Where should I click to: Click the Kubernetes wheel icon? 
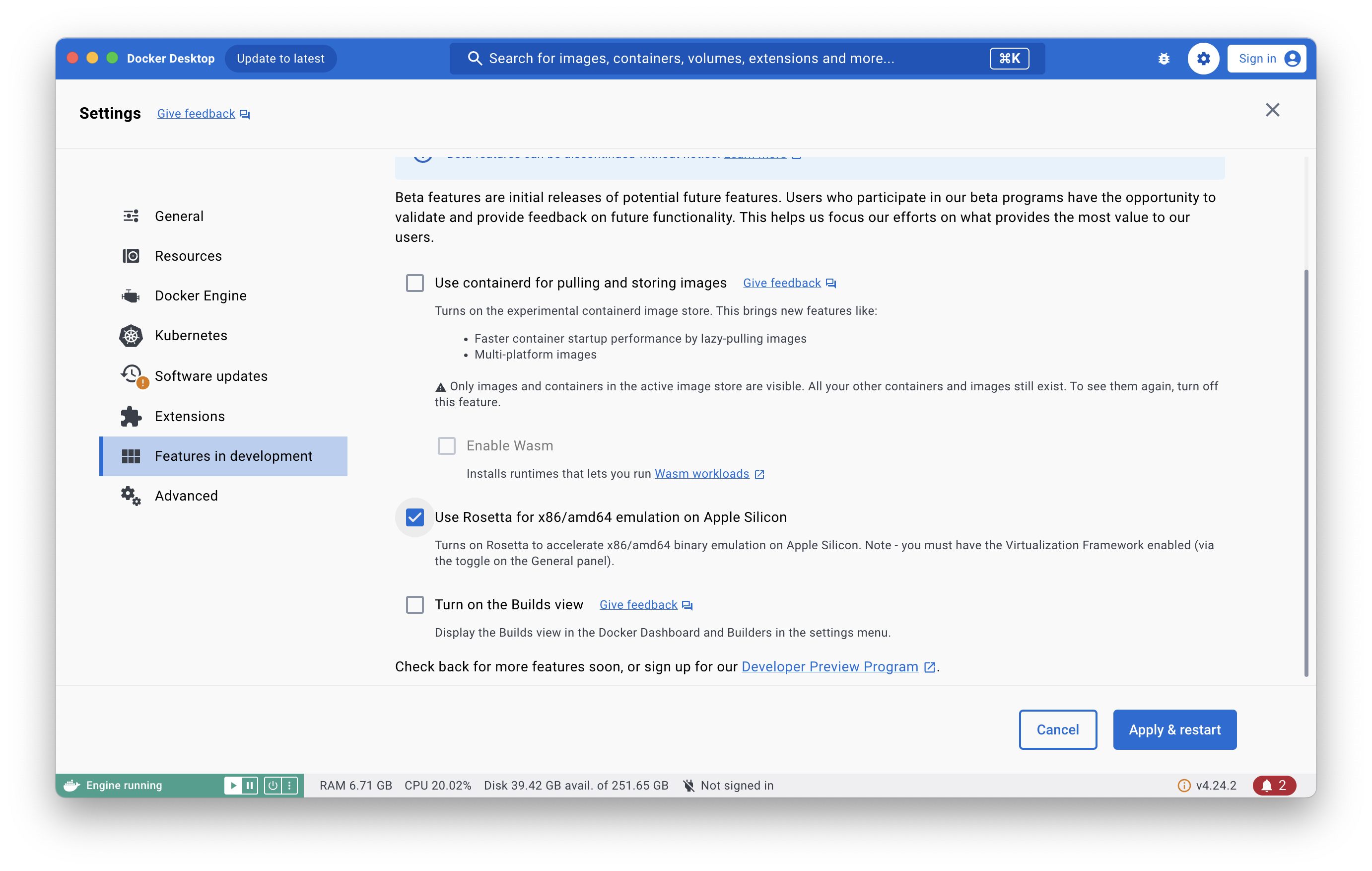coord(131,336)
